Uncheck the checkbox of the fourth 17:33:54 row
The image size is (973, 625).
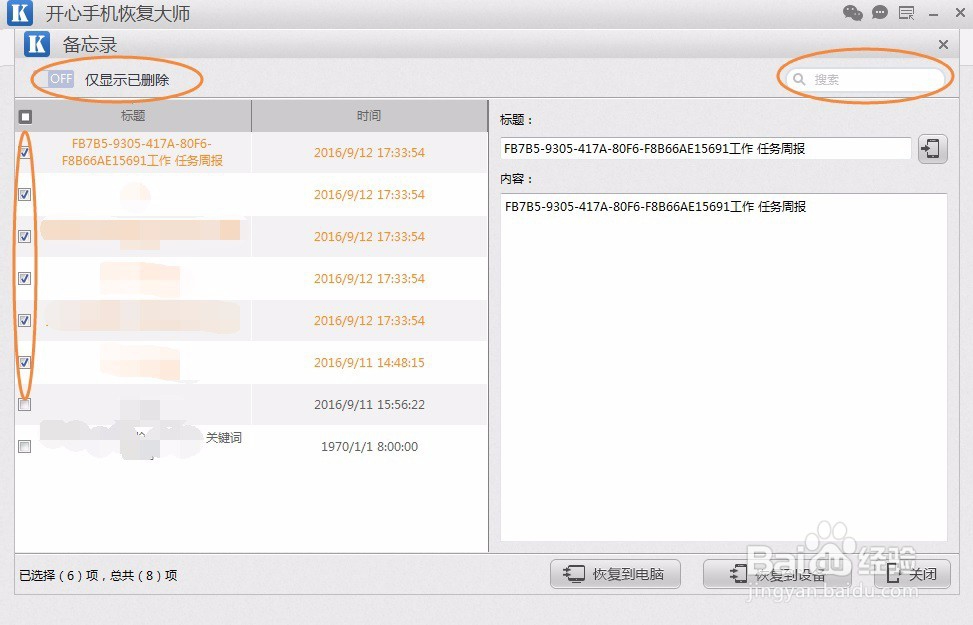(25, 279)
